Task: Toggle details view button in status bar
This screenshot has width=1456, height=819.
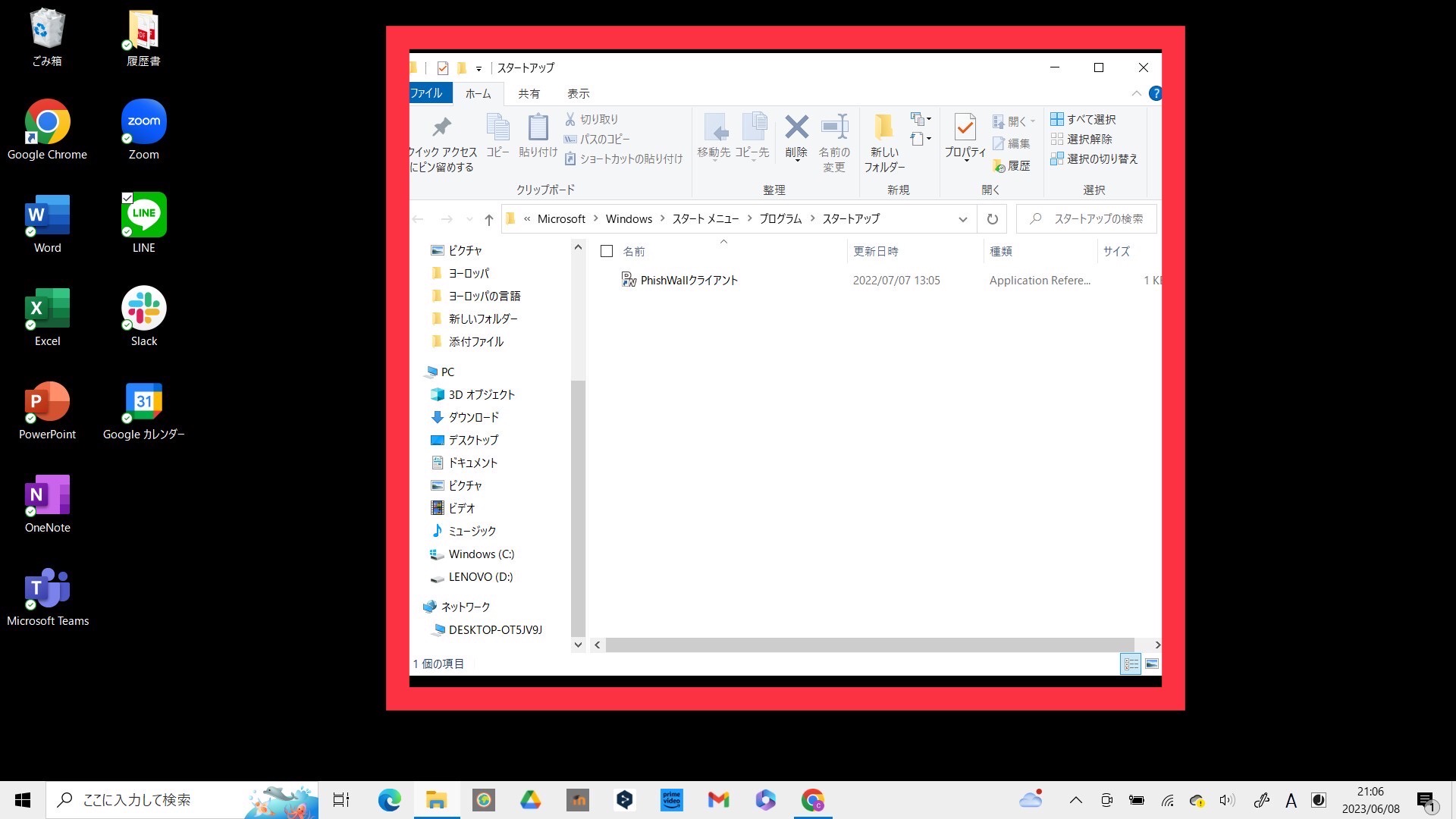Action: pyautogui.click(x=1131, y=664)
